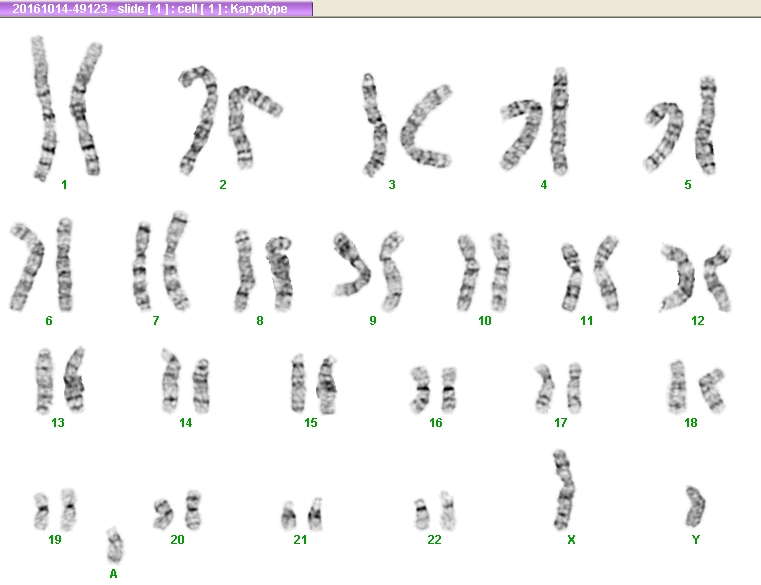
Task: Click the green label "11"
Action: [587, 320]
